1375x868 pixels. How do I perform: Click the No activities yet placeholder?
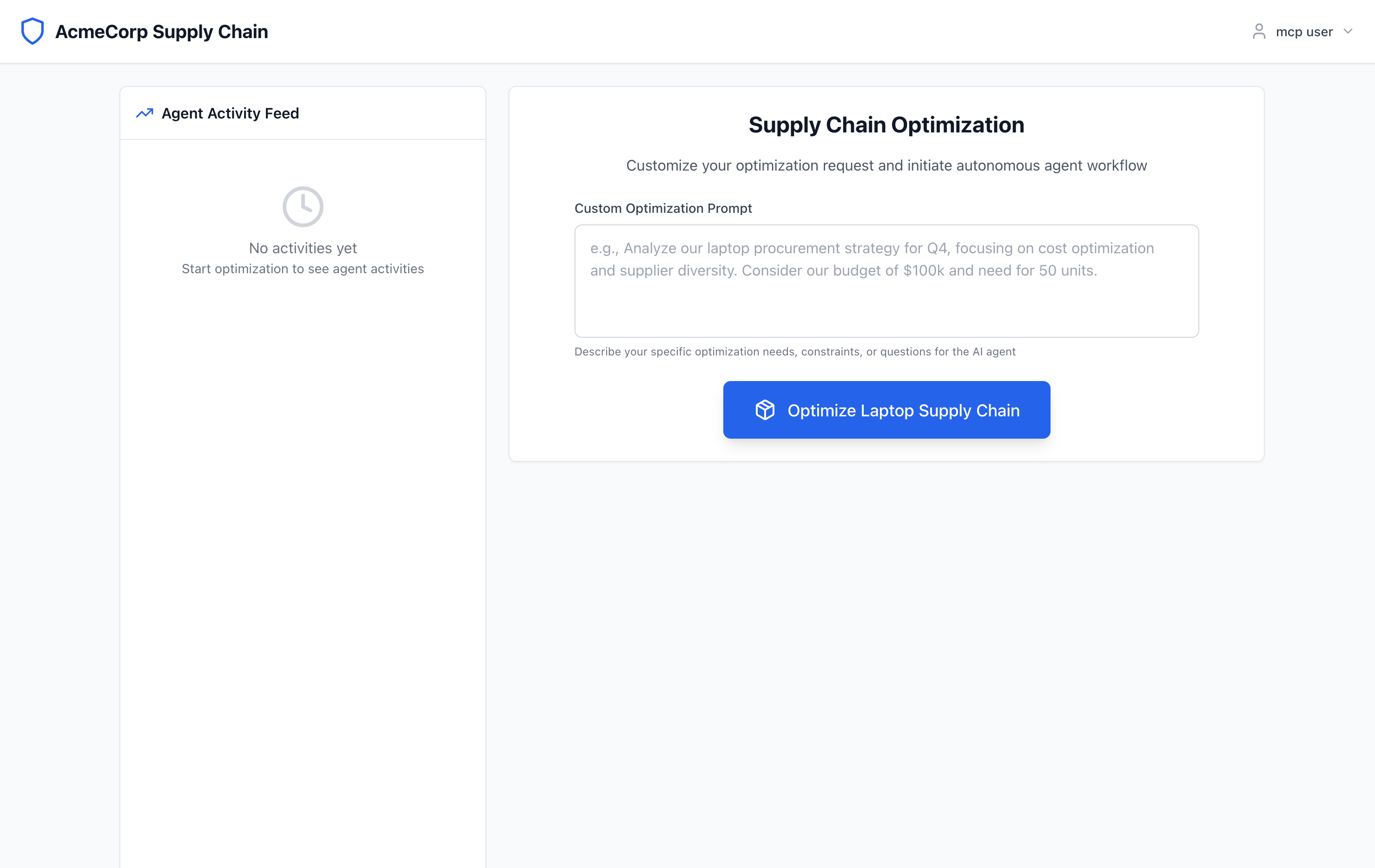coord(303,248)
